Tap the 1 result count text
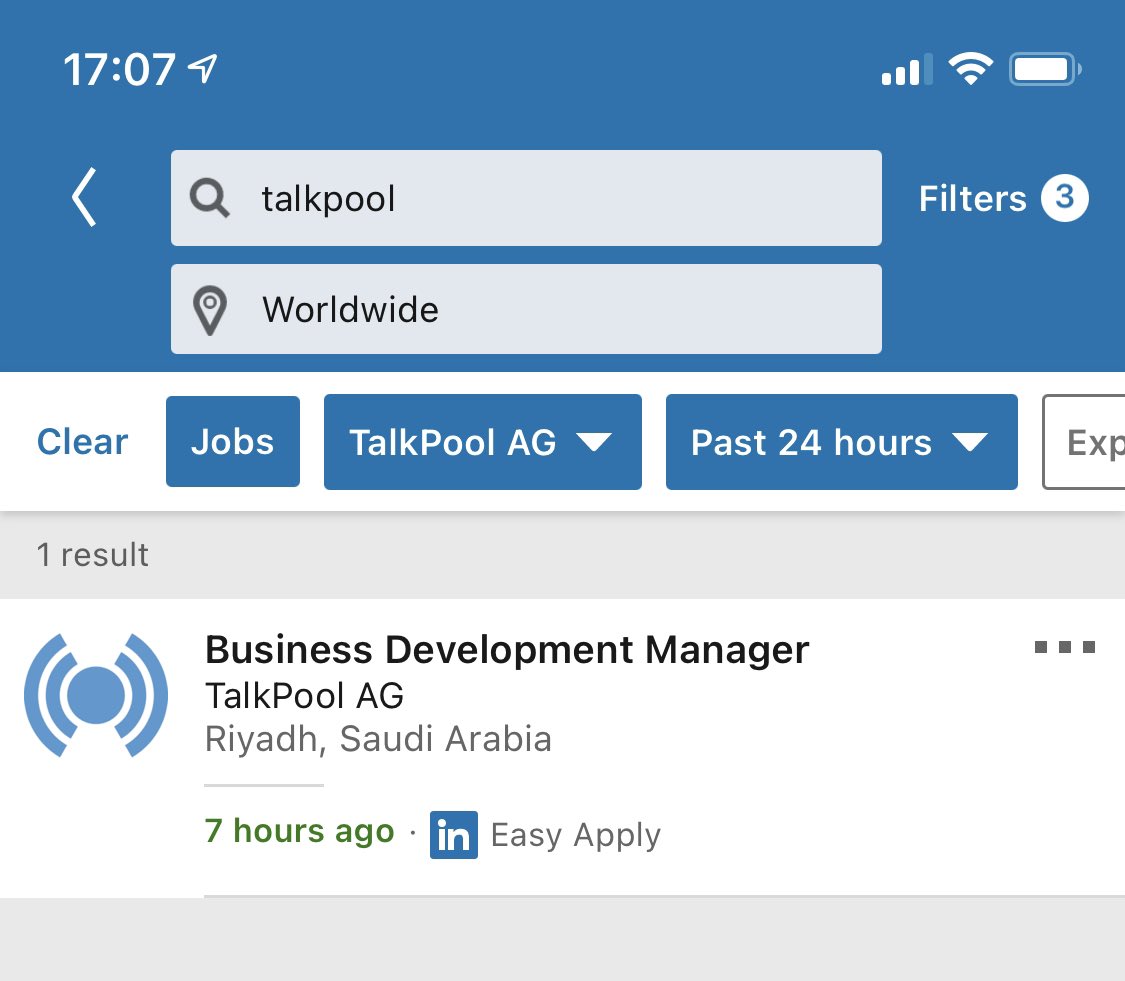The image size is (1125, 981). coord(93,555)
